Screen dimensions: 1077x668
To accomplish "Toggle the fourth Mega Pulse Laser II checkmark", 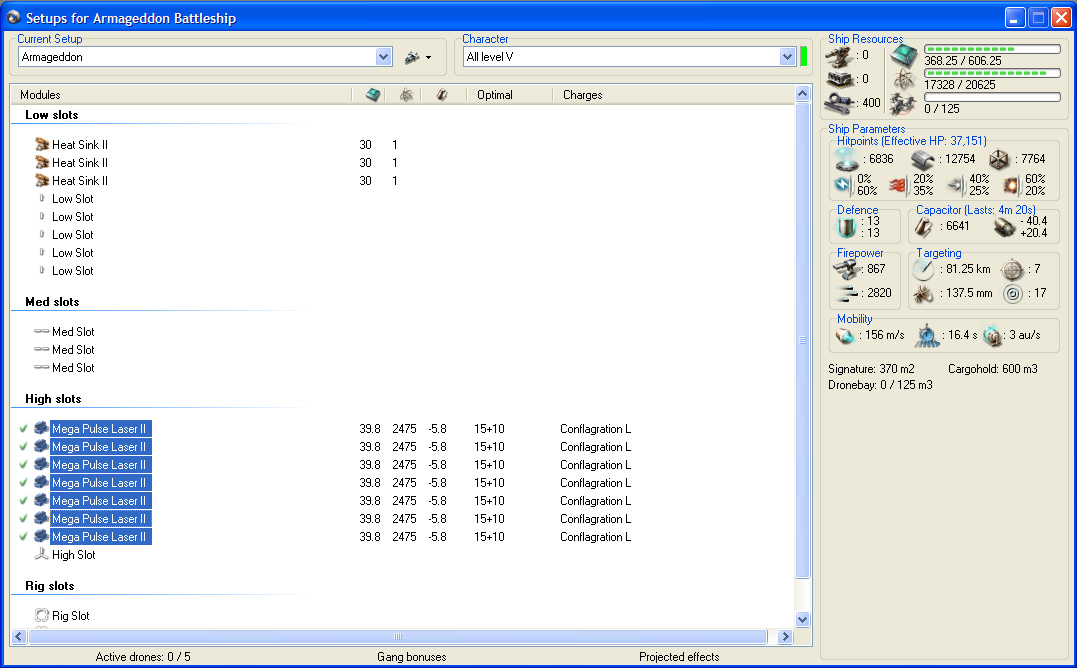I will [23, 483].
